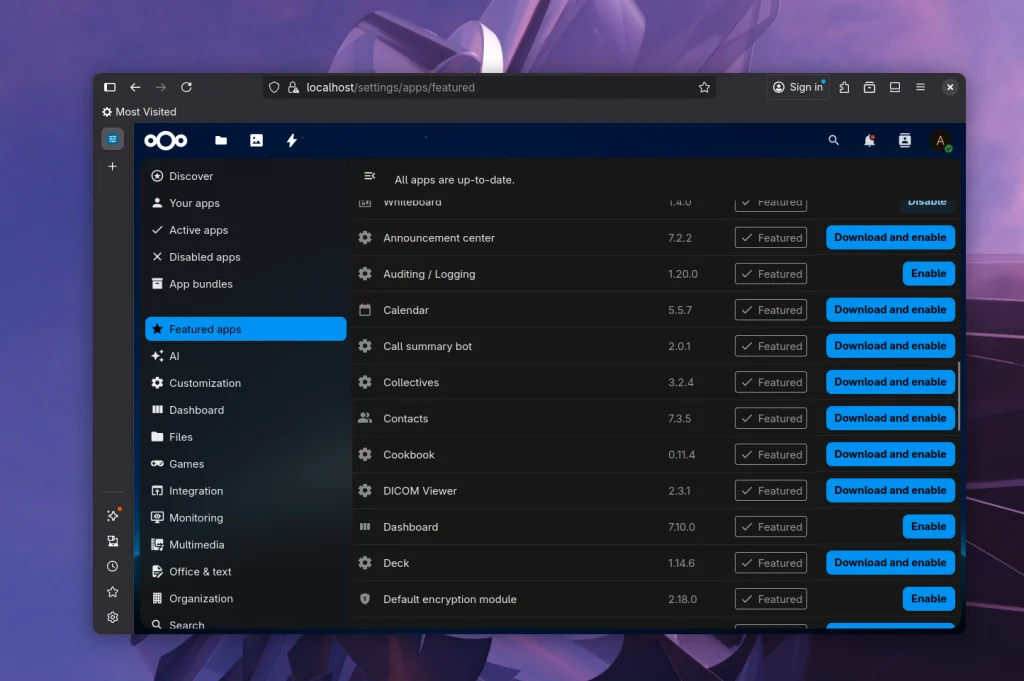
Task: Enable the Dashboard app
Action: pyautogui.click(x=929, y=526)
